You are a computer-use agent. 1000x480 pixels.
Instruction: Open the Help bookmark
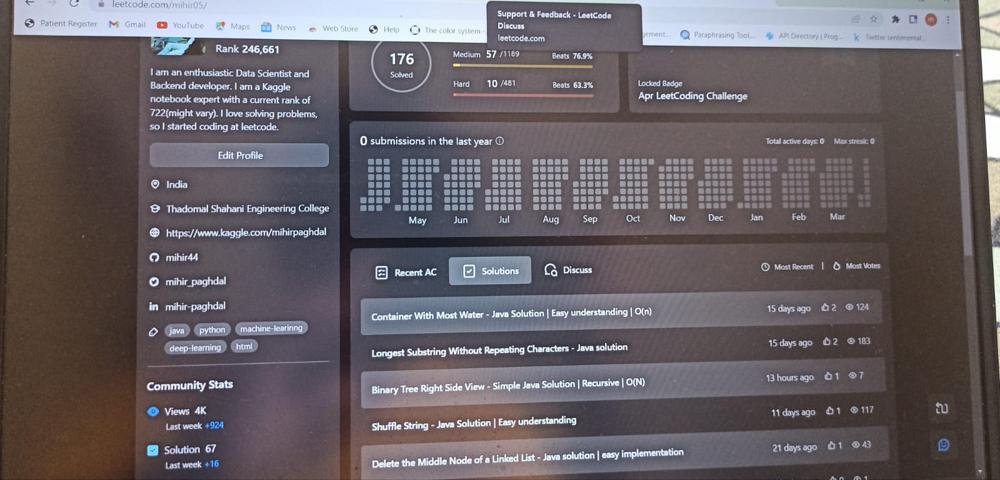pyautogui.click(x=384, y=29)
